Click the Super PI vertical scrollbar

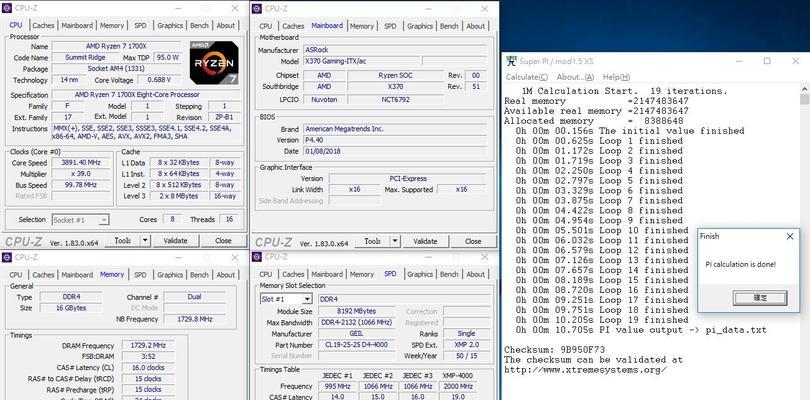804,243
